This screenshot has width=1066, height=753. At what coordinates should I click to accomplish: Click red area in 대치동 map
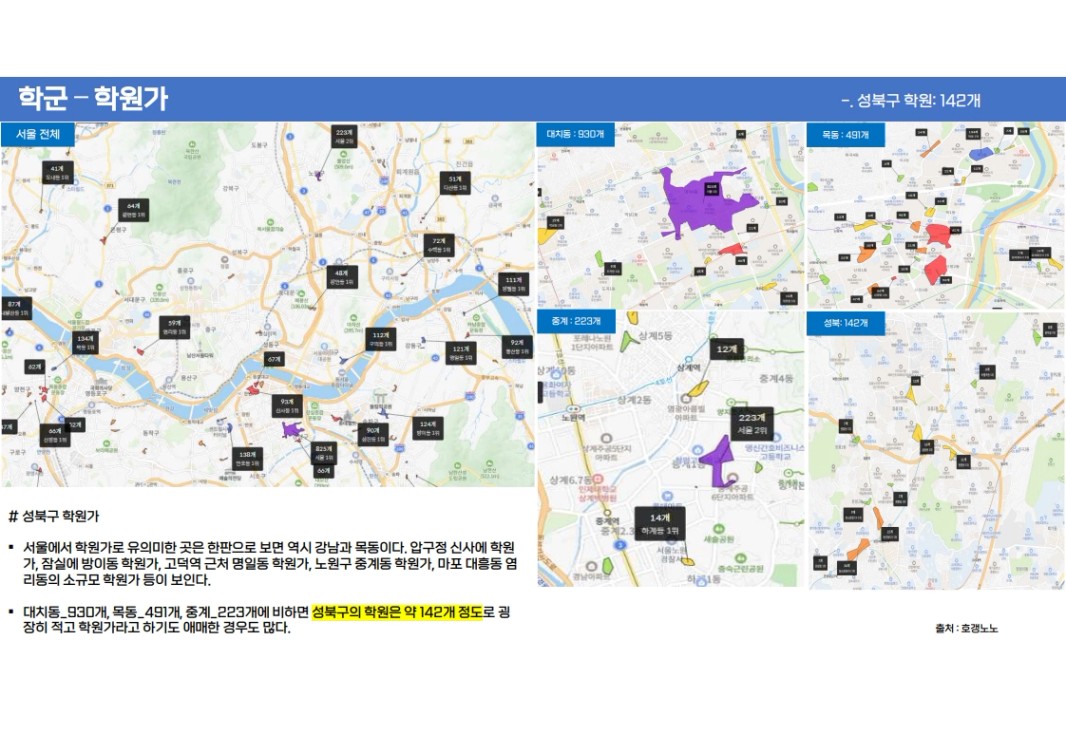pyautogui.click(x=732, y=249)
